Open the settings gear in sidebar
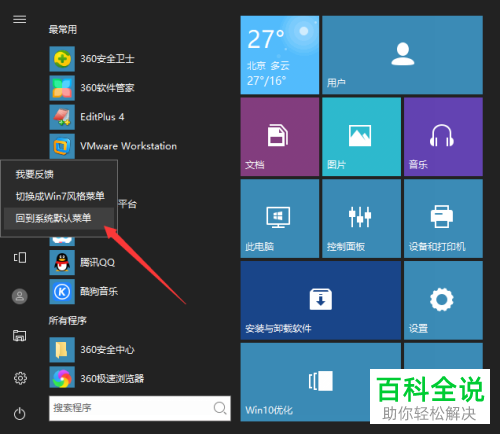The image size is (500, 434). point(20,378)
